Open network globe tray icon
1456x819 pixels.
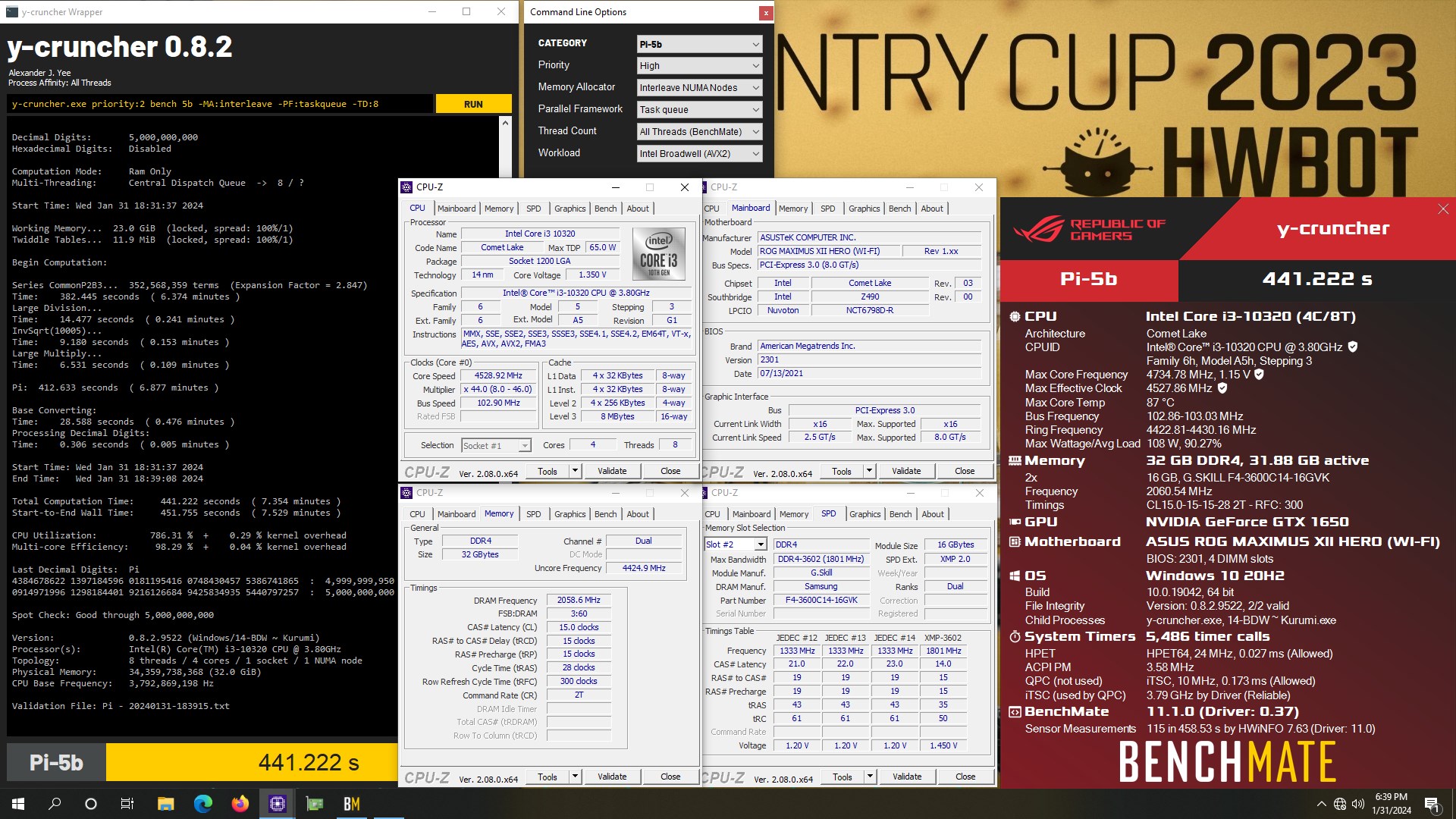[1340, 804]
